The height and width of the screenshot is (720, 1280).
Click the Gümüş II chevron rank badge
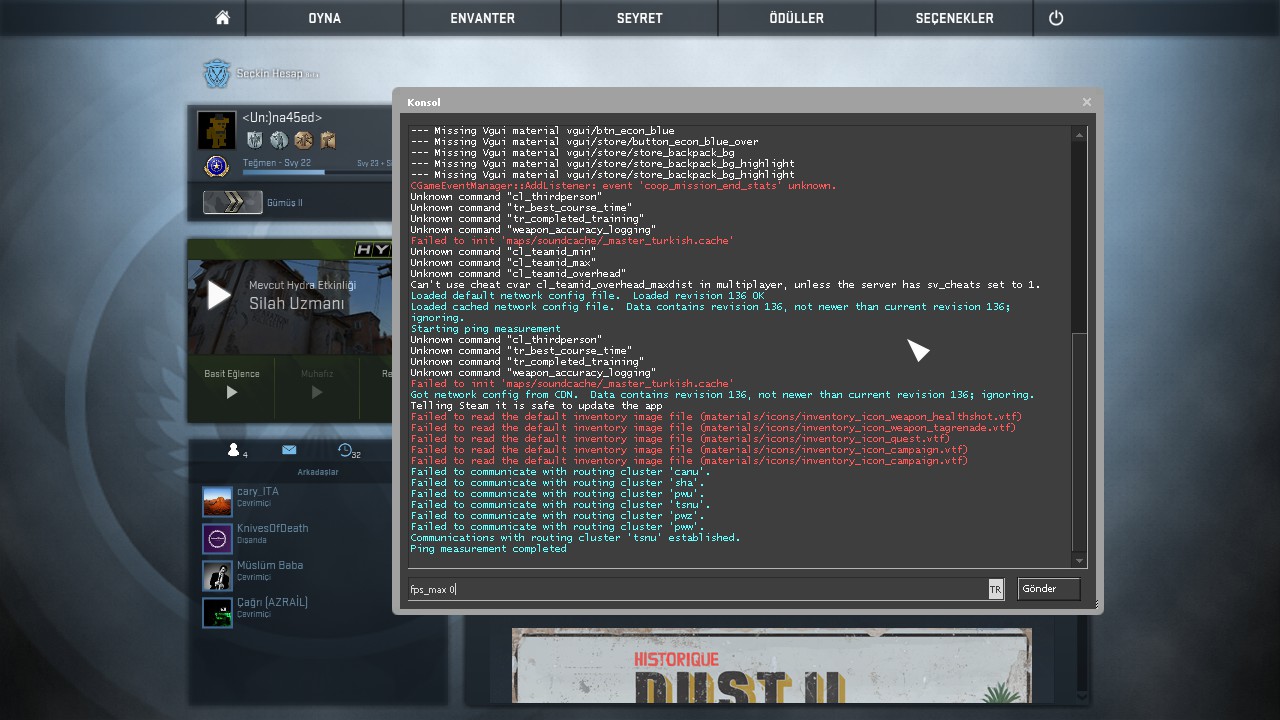(x=233, y=202)
